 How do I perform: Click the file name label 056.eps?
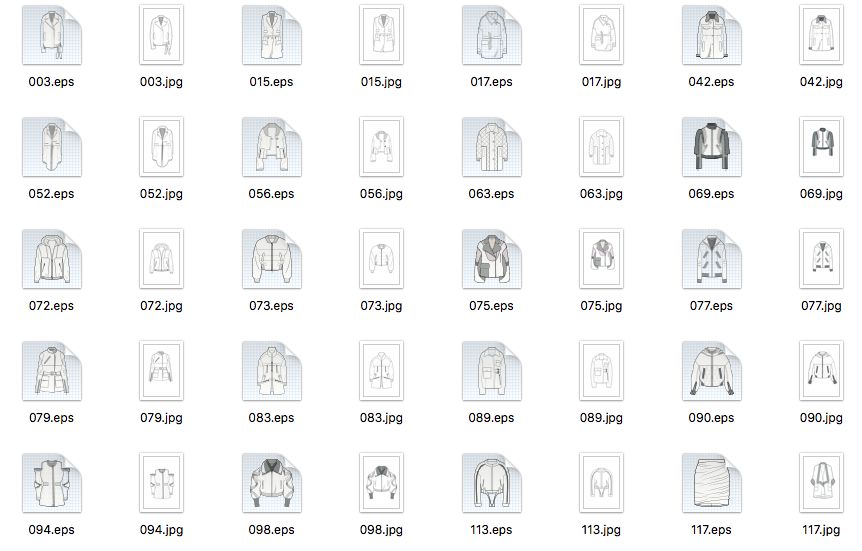point(271,194)
